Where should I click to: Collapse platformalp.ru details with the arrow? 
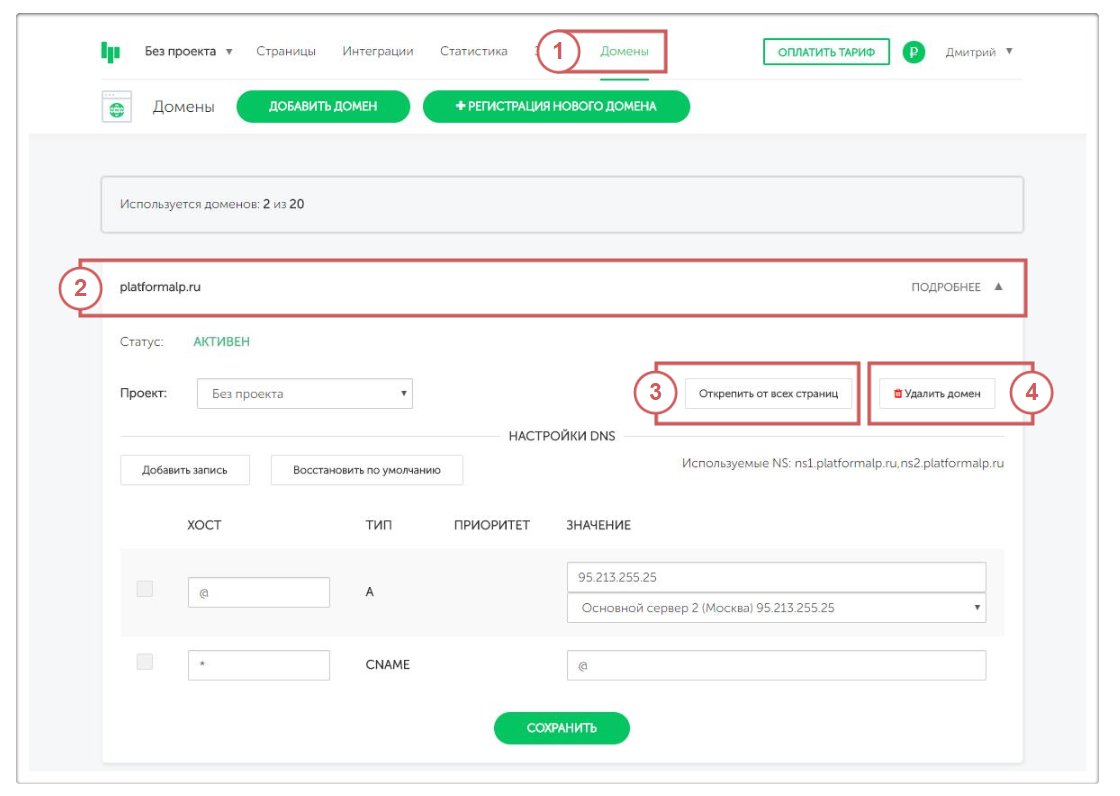(x=997, y=287)
